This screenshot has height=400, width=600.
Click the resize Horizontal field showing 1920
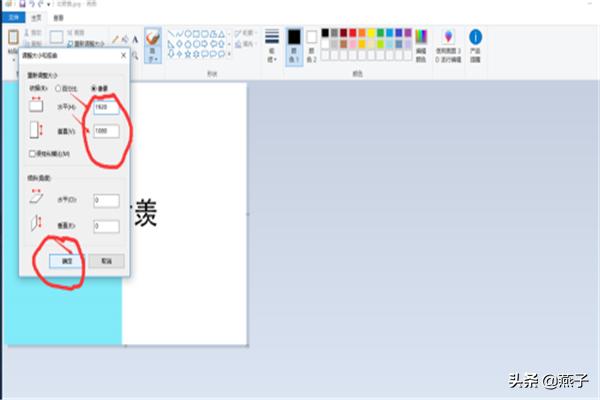click(x=106, y=107)
